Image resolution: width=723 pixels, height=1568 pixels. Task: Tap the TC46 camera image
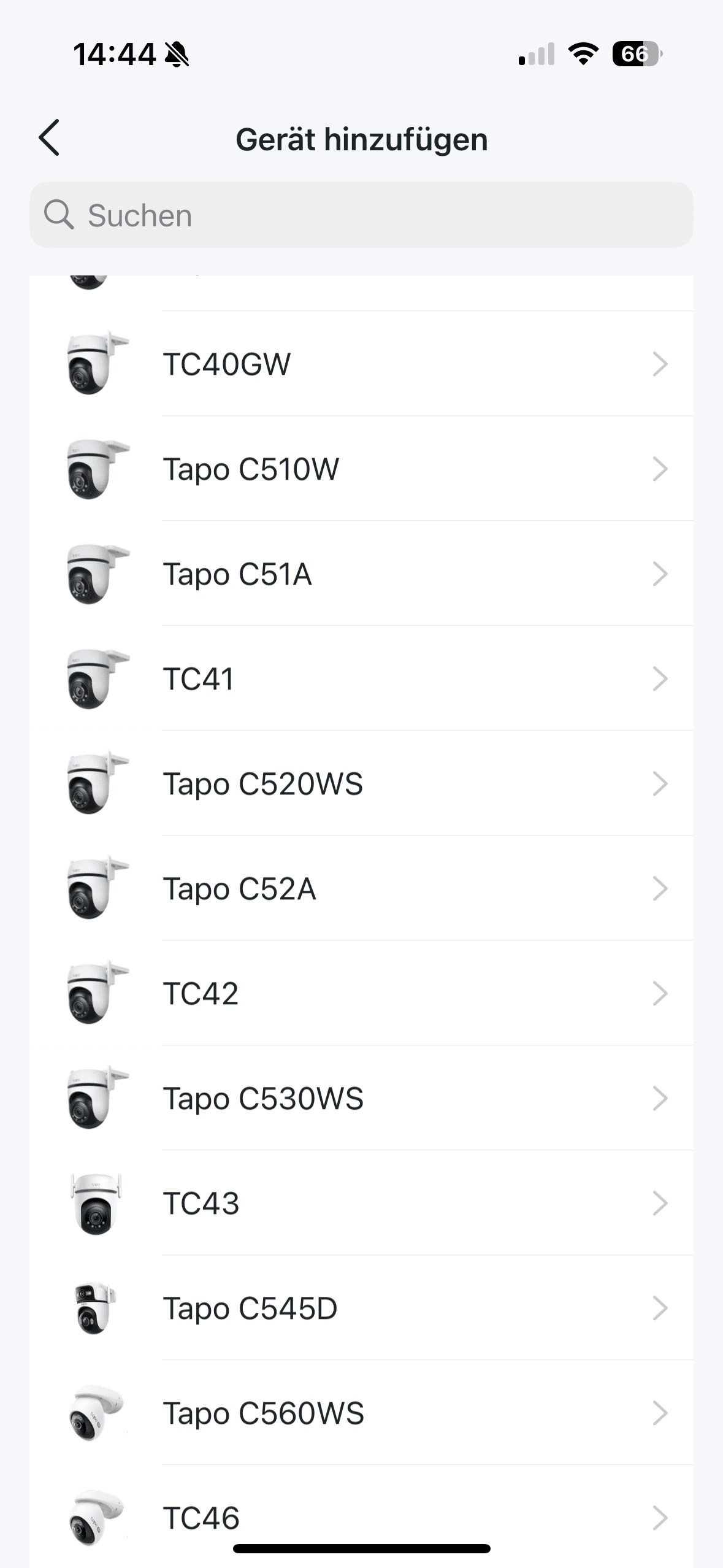point(96,1518)
